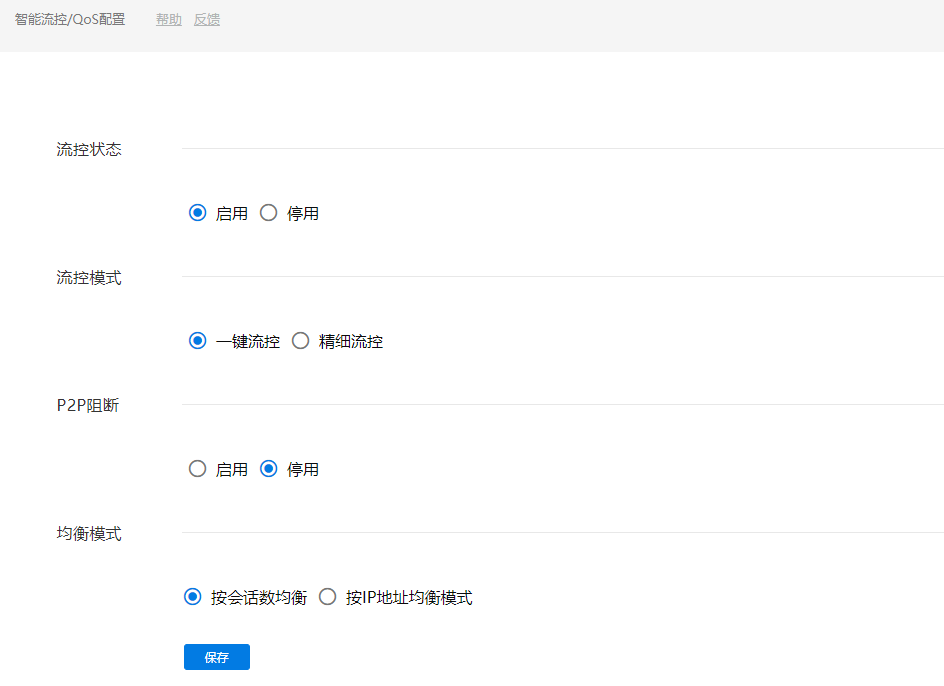Click the 一键流控 option label text
944x686 pixels.
(x=248, y=342)
